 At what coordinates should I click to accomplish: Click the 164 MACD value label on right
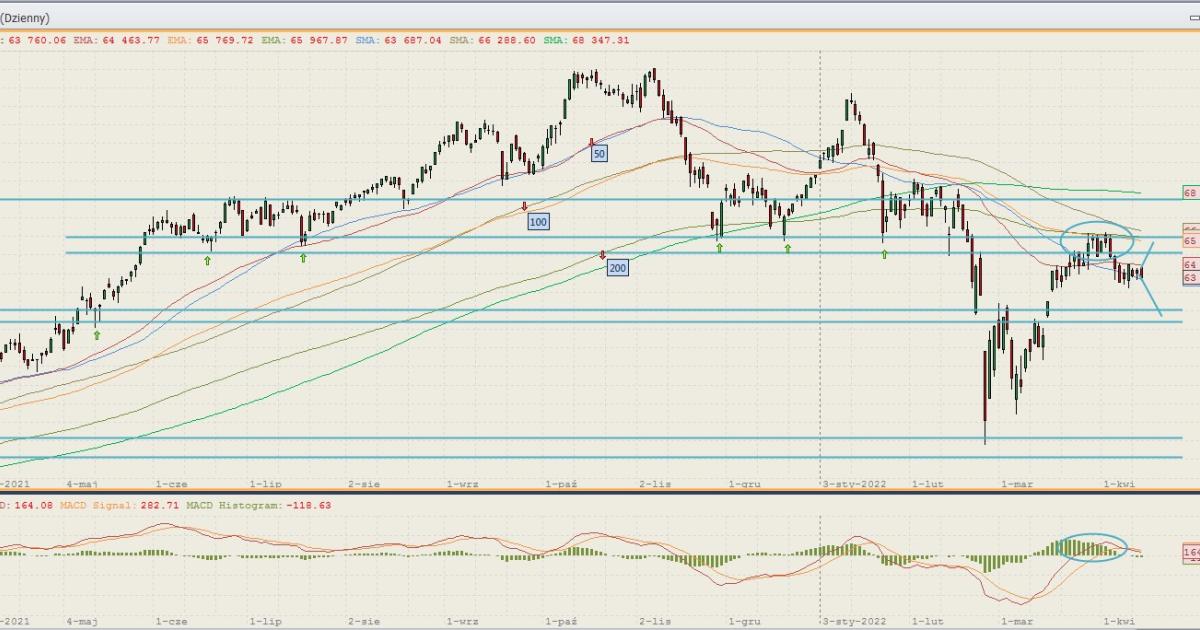tap(1191, 552)
